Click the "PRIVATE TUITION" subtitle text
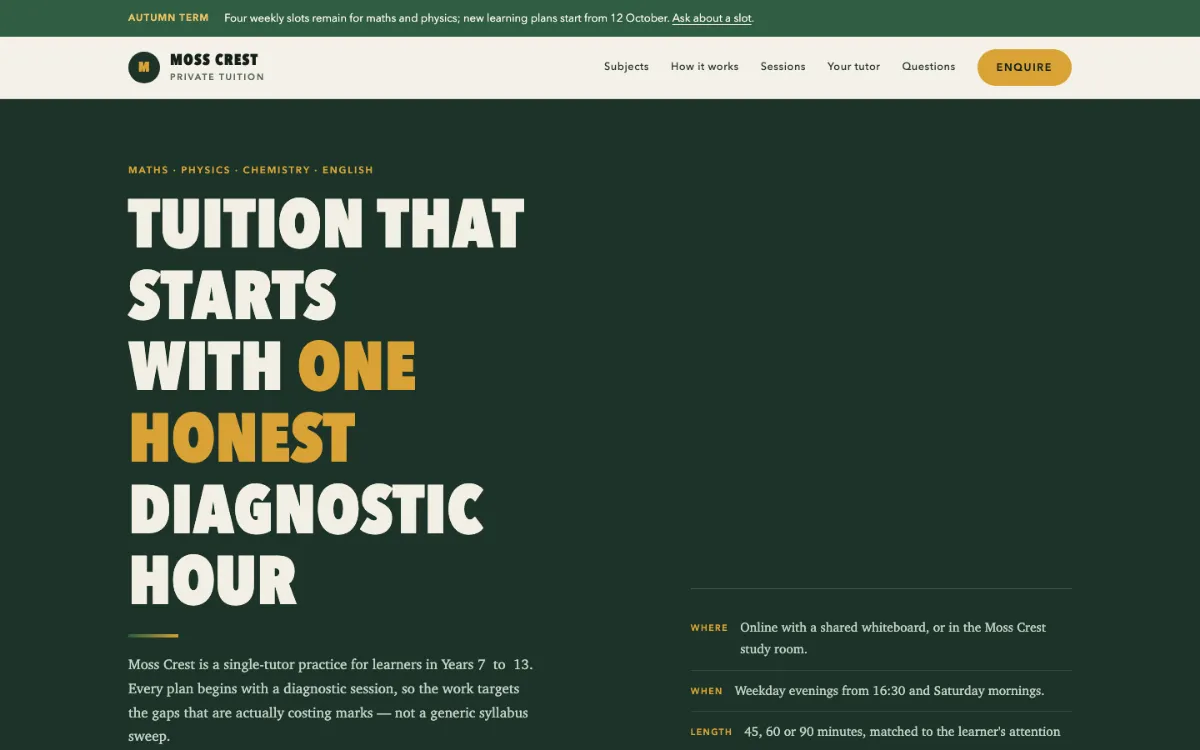Viewport: 1200px width, 750px height. 217,77
